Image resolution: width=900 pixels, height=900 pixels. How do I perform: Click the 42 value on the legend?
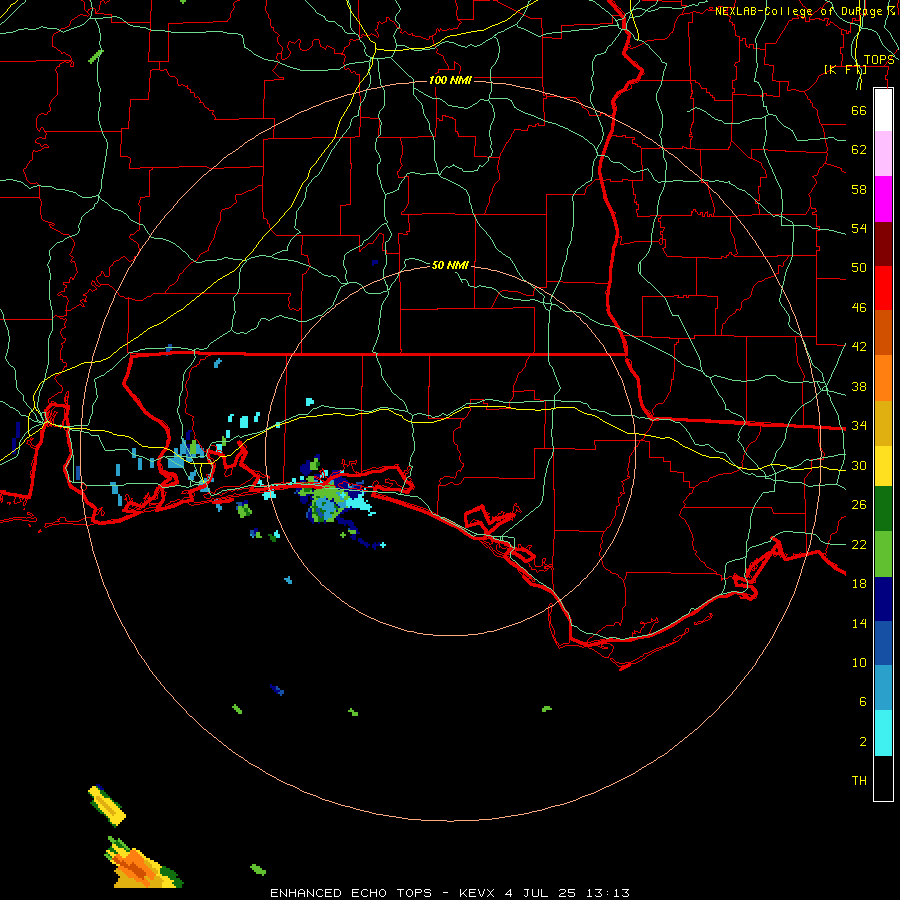[x=859, y=346]
